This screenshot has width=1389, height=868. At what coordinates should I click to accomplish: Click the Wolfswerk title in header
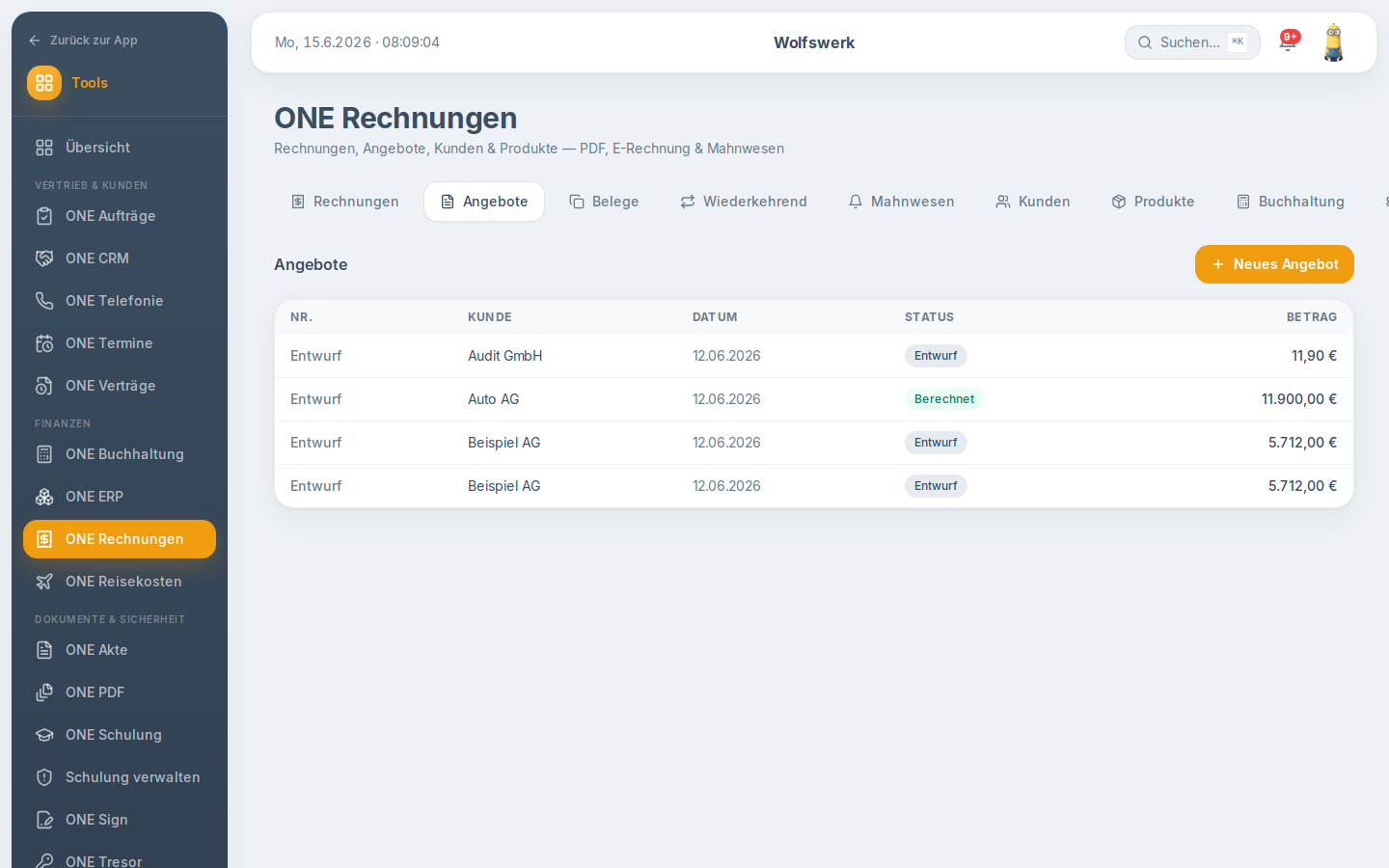[x=814, y=42]
